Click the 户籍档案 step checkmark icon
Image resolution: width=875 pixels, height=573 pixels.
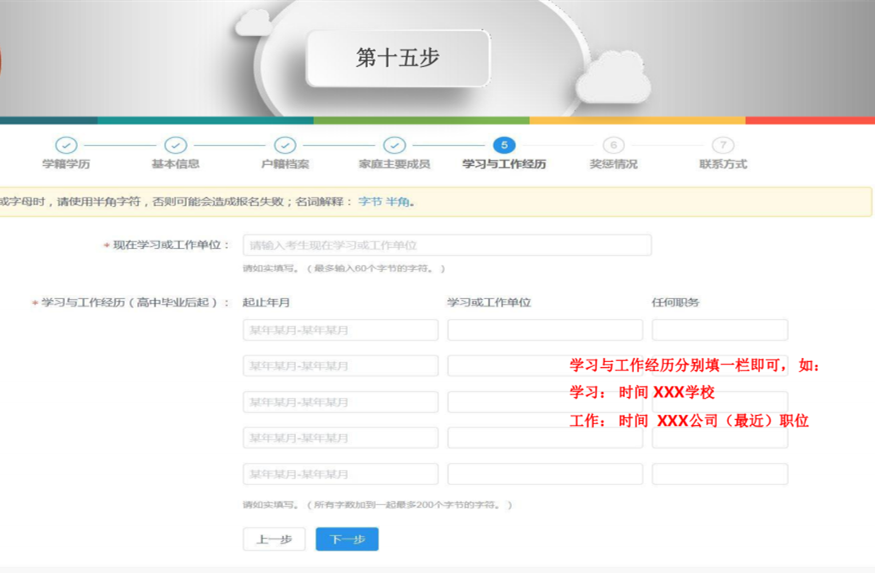click(285, 146)
